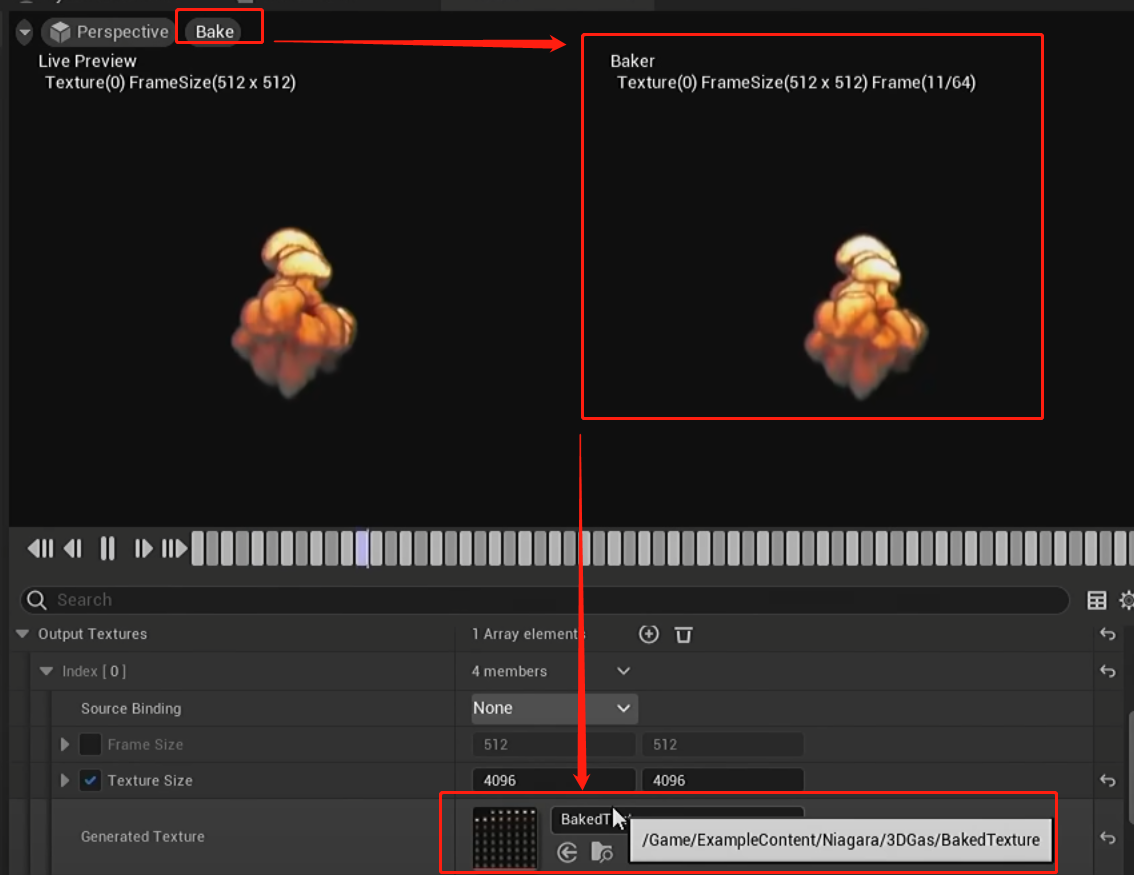Collapse the Index [0] entry
1134x875 pixels.
(x=46, y=671)
